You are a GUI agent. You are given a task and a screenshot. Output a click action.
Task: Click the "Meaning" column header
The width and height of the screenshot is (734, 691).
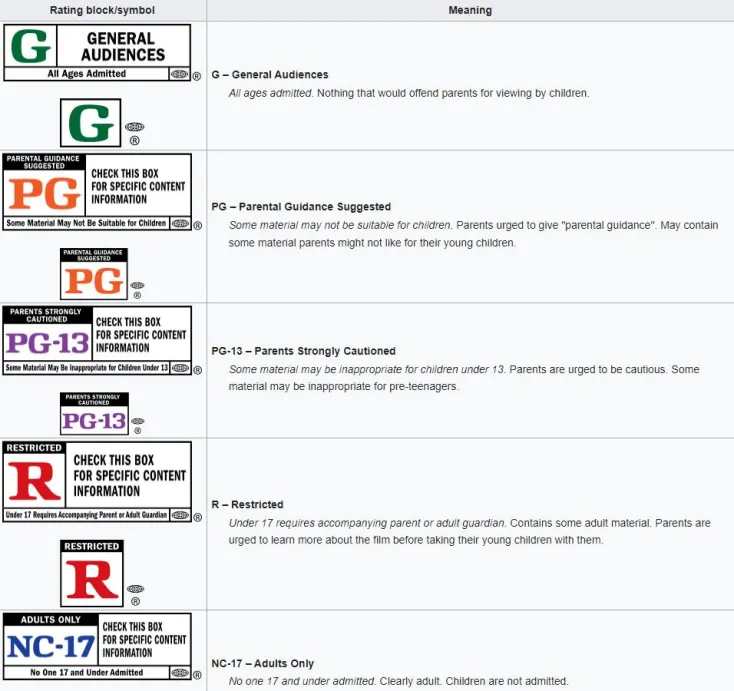point(470,10)
